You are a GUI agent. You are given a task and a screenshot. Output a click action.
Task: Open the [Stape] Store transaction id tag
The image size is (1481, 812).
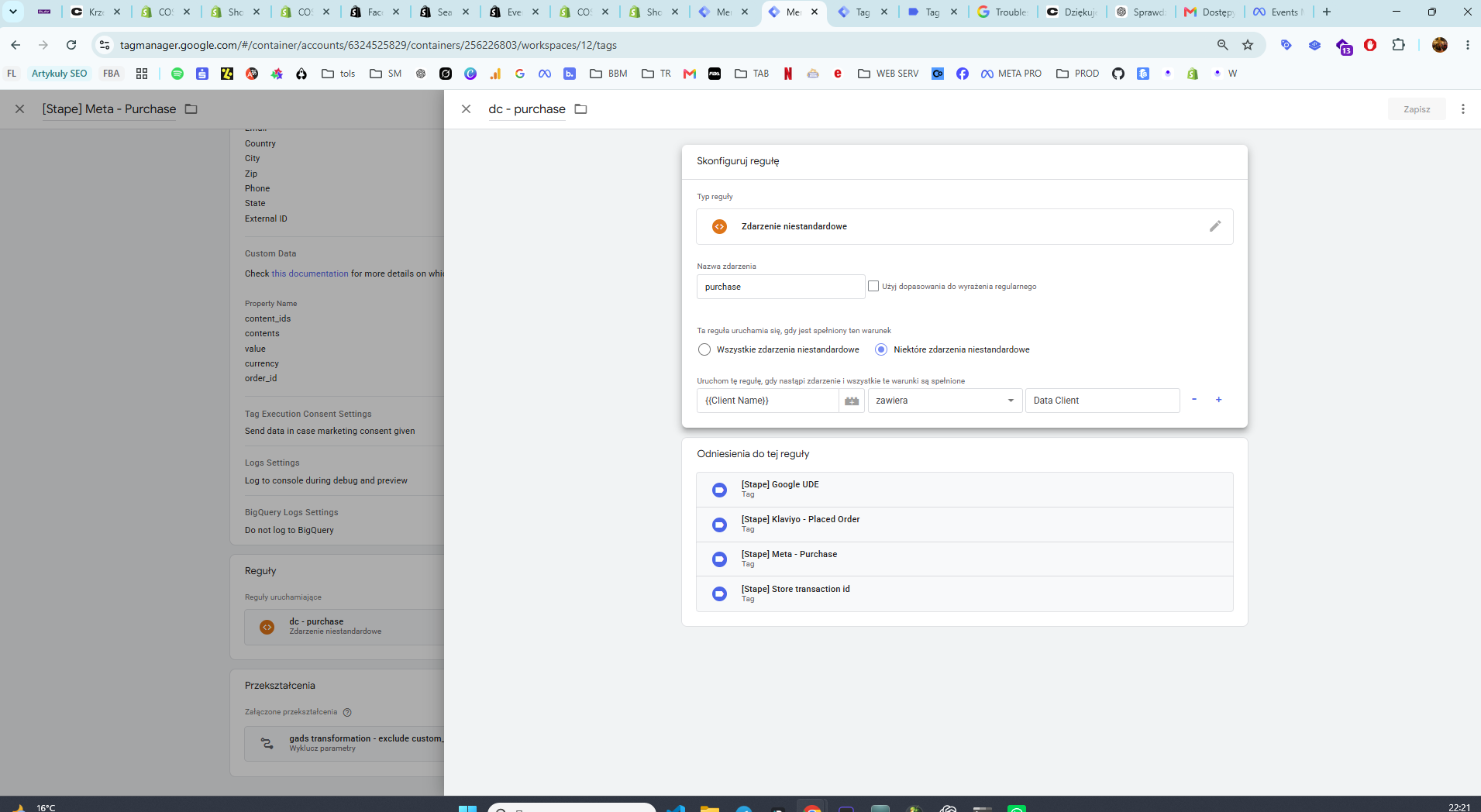964,594
